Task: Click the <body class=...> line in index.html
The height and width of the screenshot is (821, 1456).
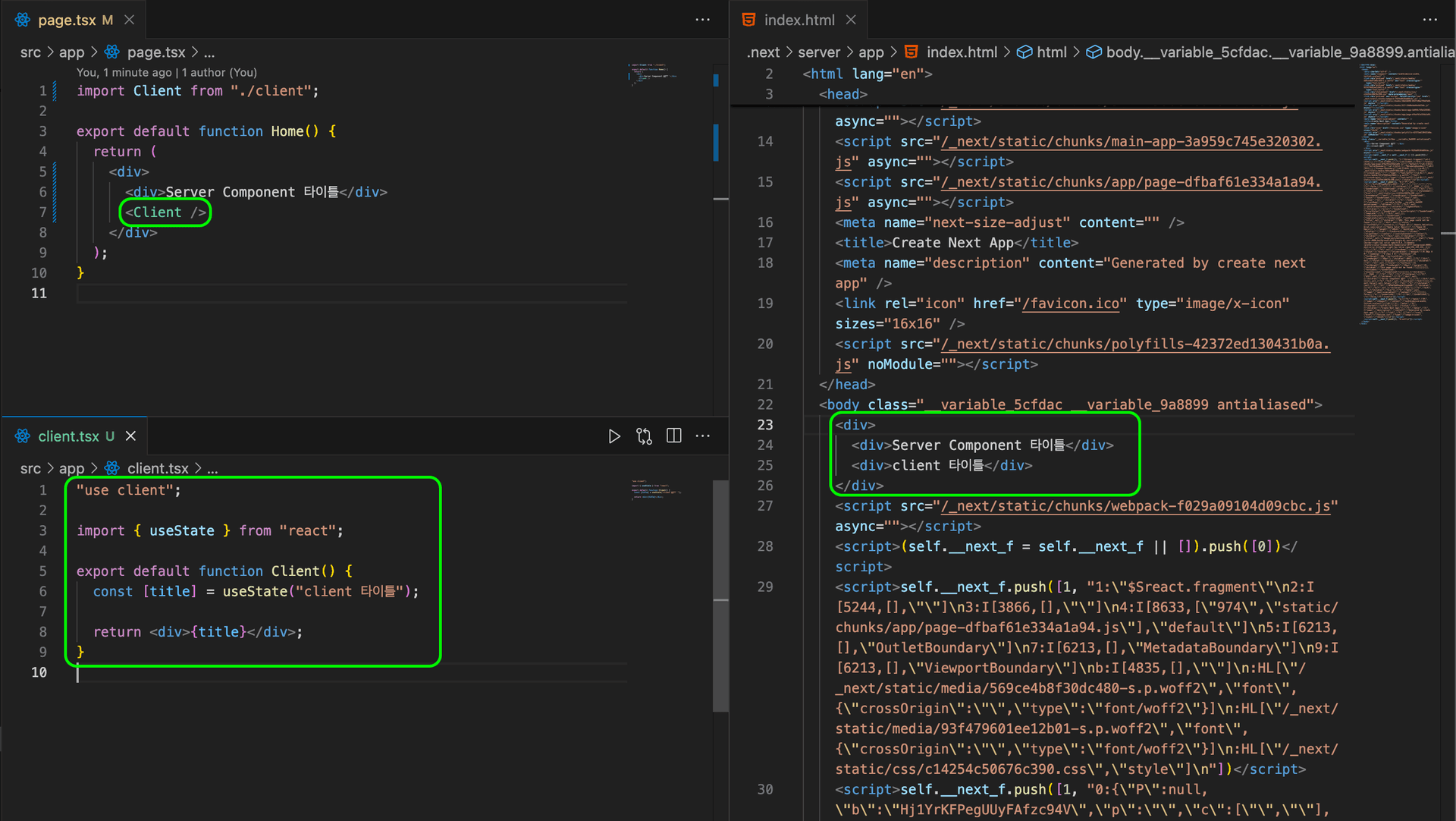Action: point(1071,404)
